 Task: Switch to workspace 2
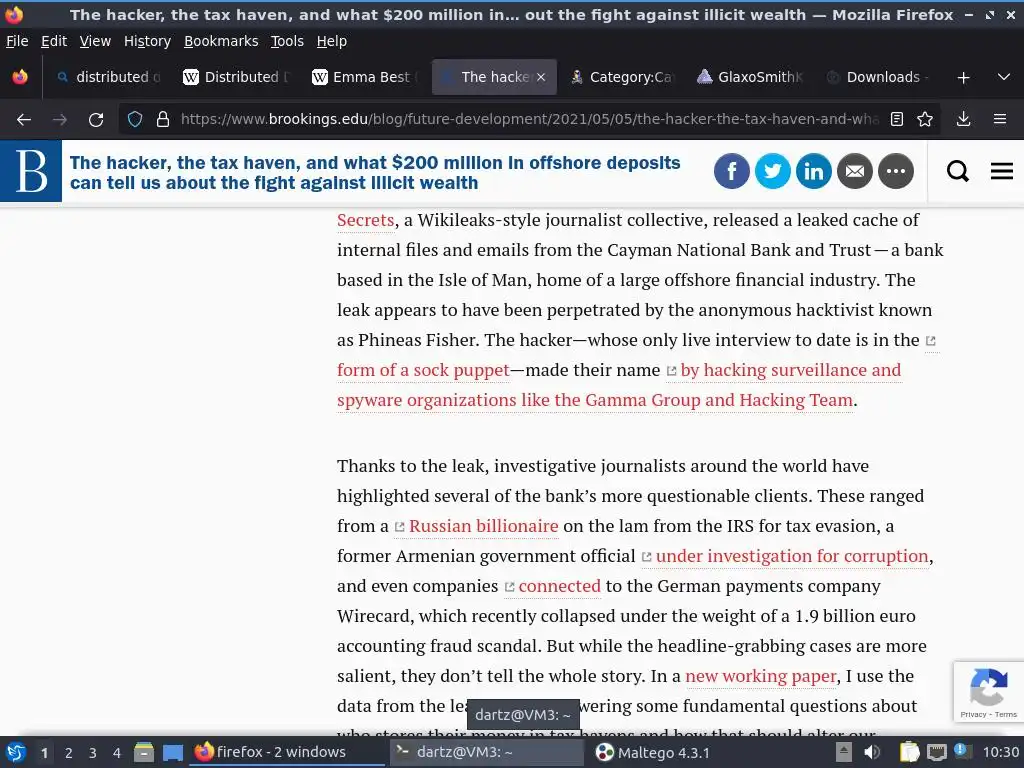pos(69,753)
